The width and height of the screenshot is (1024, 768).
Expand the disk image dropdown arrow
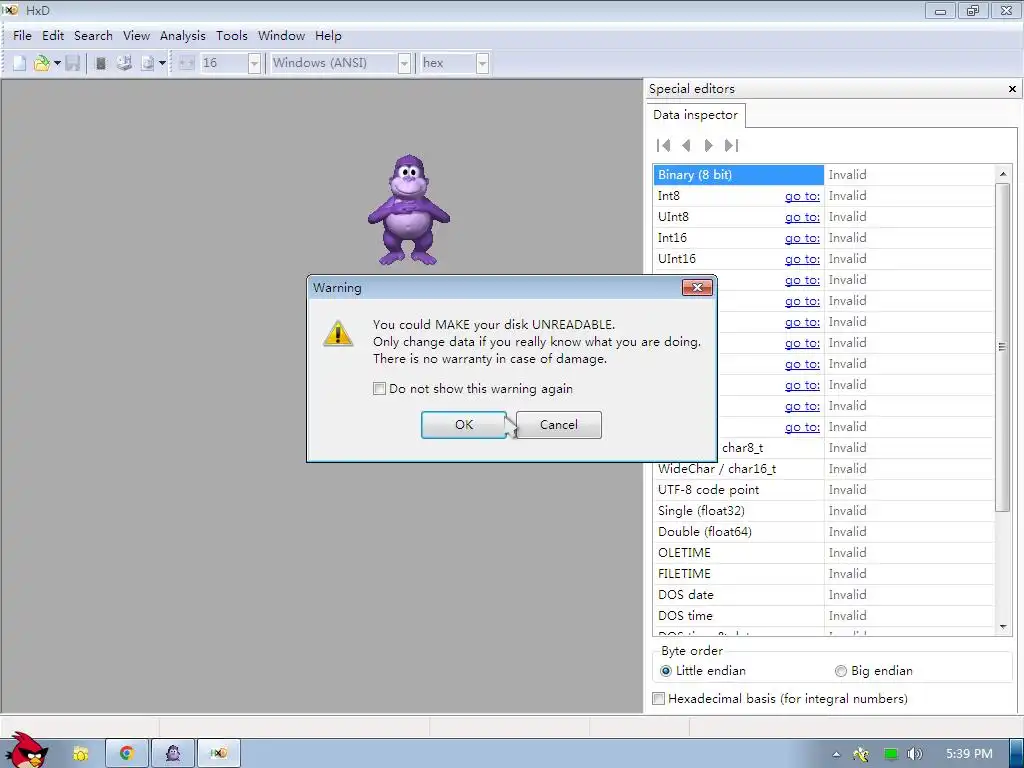[x=162, y=63]
